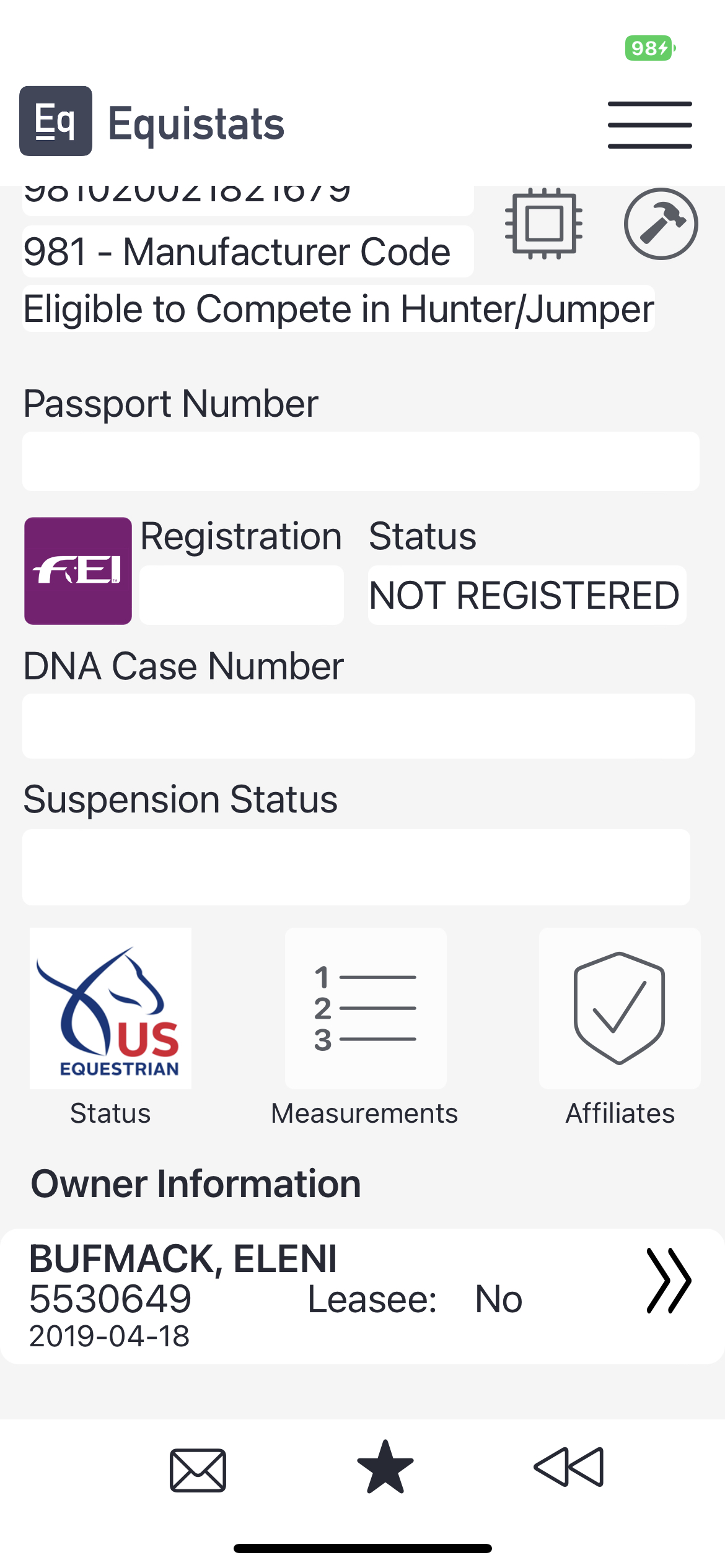725x1568 pixels.
Task: Tap the 981 - Manufacturer Code field
Action: [248, 252]
